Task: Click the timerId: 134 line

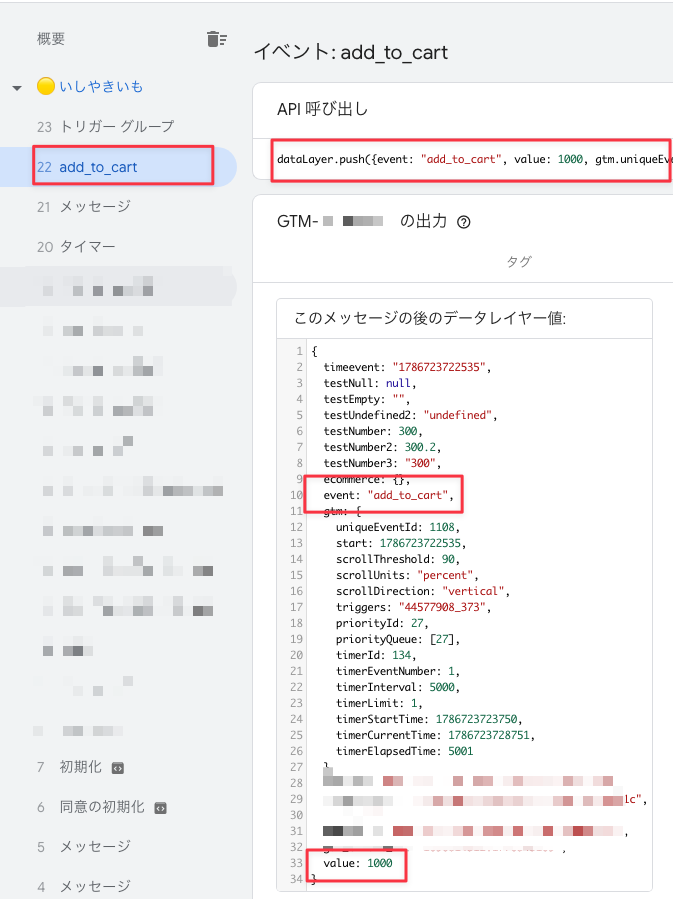Action: (376, 655)
